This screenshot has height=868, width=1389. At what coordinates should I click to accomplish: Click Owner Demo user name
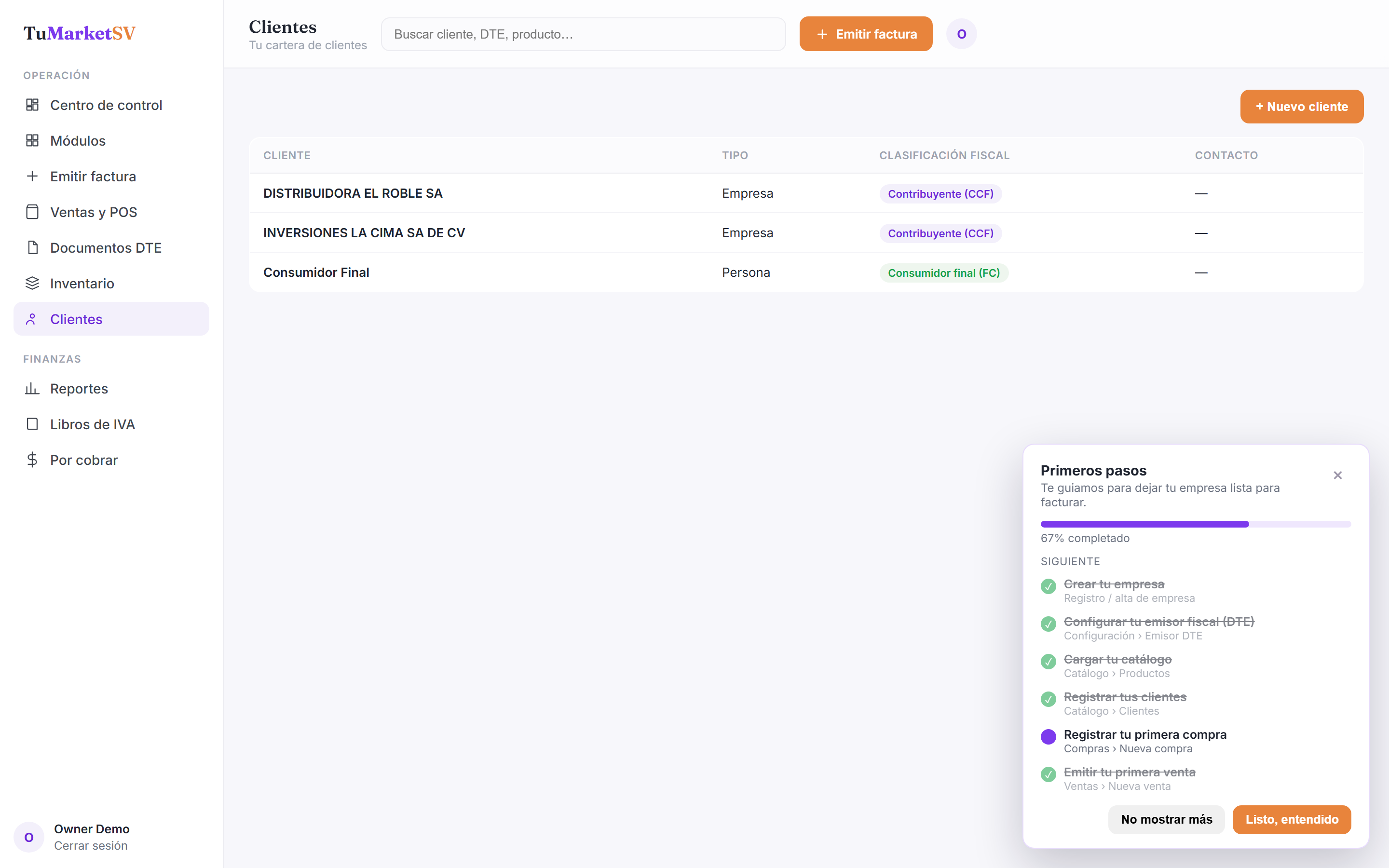tap(92, 829)
